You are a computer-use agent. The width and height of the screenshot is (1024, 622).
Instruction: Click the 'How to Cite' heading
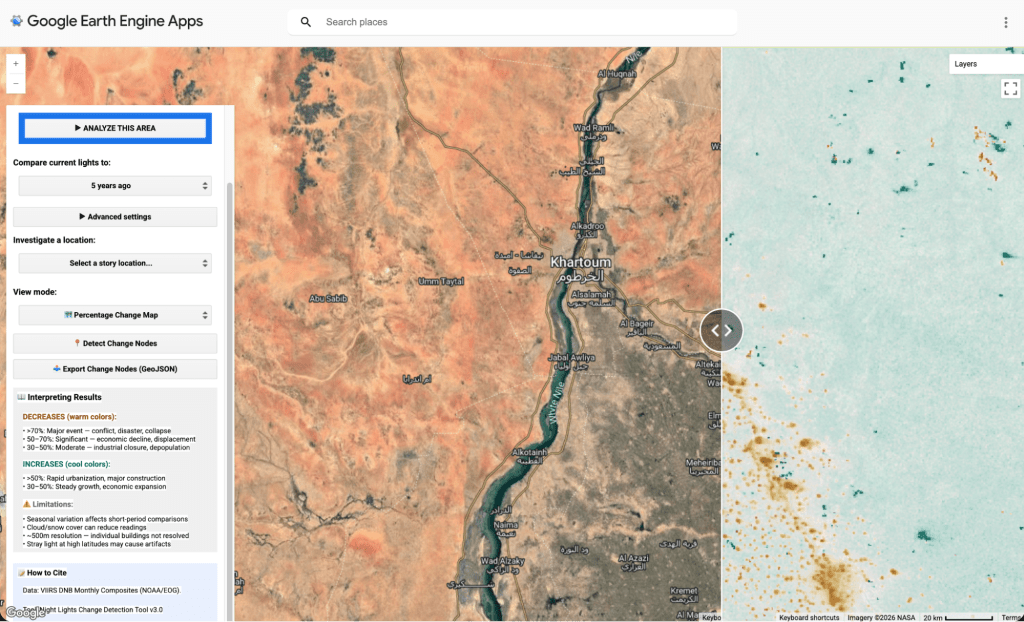[x=46, y=573]
